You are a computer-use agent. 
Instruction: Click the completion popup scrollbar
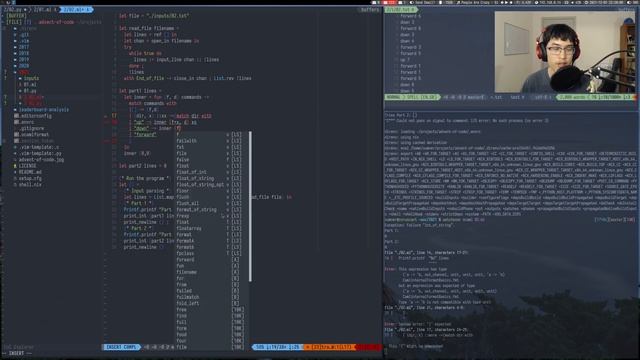pyautogui.click(x=250, y=206)
